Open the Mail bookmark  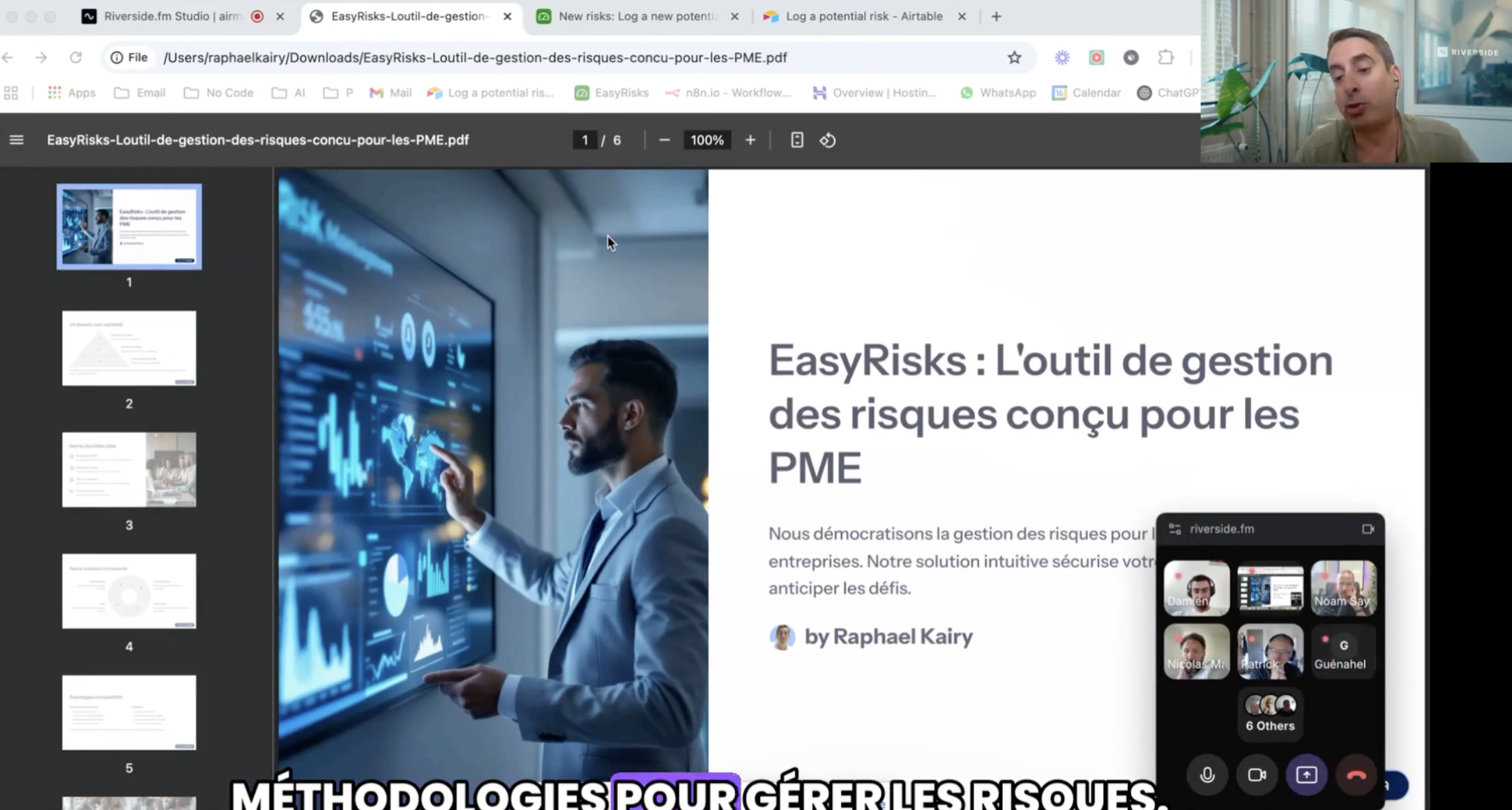[391, 93]
